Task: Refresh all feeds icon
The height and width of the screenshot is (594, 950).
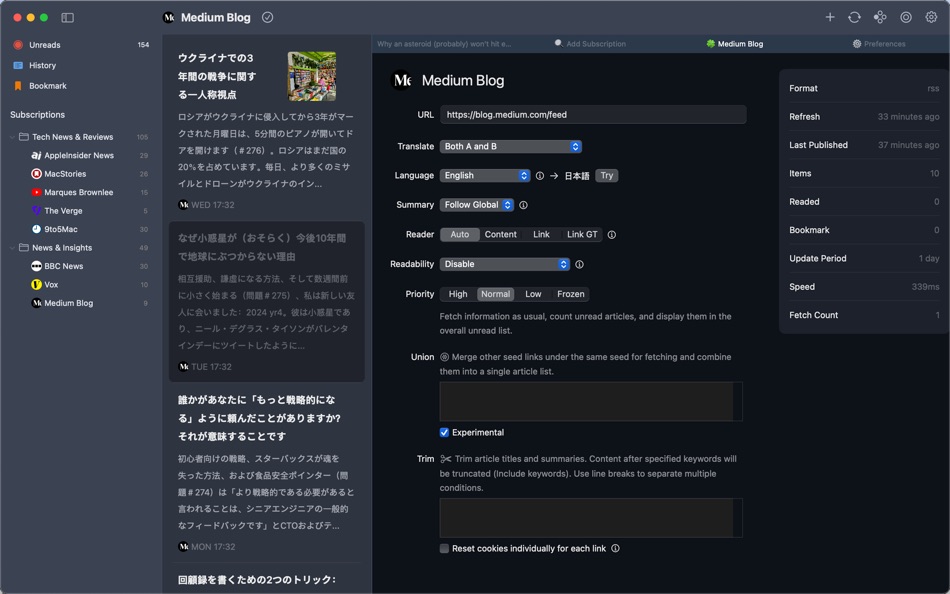Action: pos(854,17)
